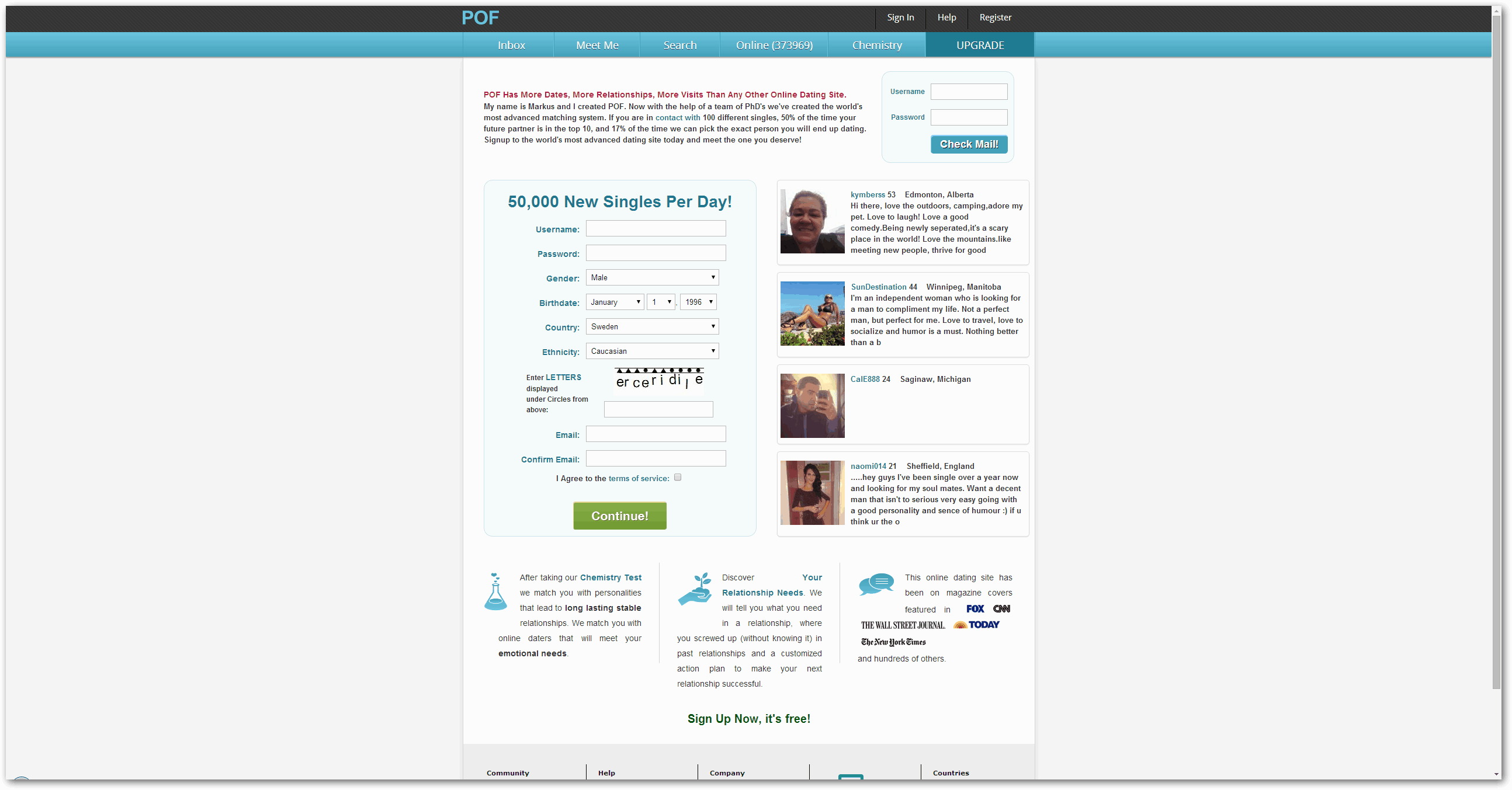Focus the login Username field
This screenshot has width=1512, height=790.
click(x=969, y=92)
